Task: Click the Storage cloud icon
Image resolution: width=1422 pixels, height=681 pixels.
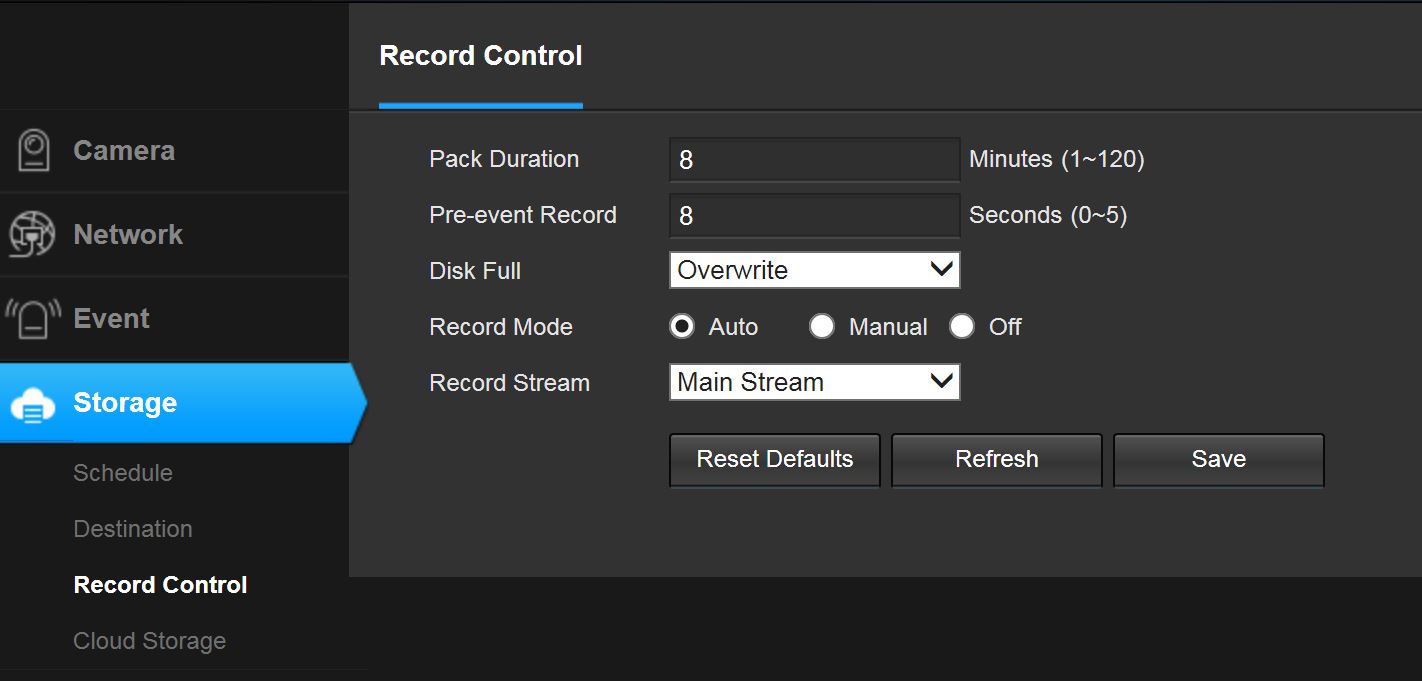Action: 33,404
